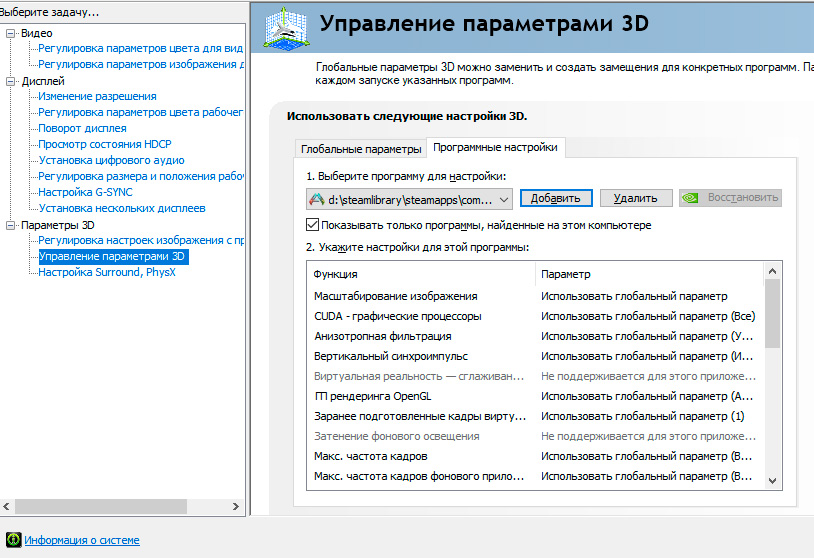Click parameter value for Анизотропная фильтрация

click(647, 336)
